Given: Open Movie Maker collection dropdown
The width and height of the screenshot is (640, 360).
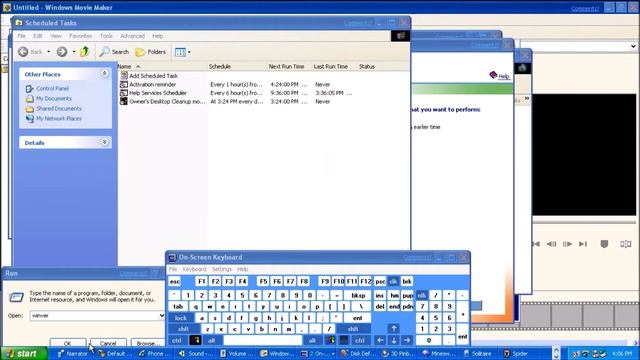Looking at the screenshot, I should pyautogui.click(x=633, y=46).
